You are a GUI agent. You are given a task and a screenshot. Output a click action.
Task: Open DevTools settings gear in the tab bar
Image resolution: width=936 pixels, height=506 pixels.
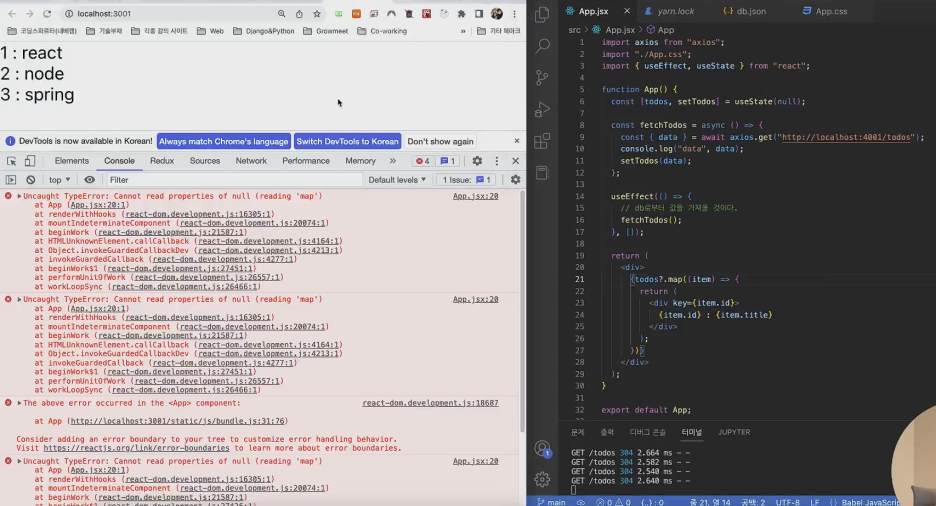click(477, 161)
